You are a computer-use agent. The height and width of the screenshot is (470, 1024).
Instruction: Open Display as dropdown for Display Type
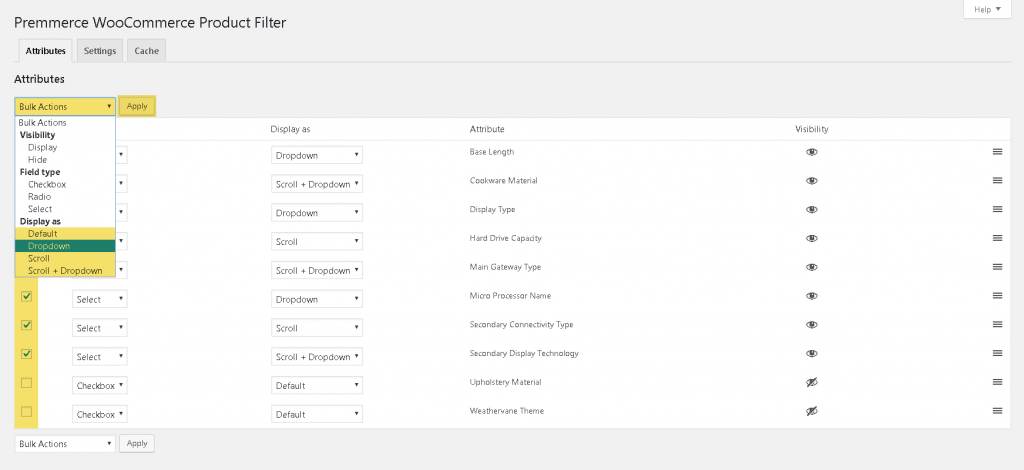click(317, 213)
